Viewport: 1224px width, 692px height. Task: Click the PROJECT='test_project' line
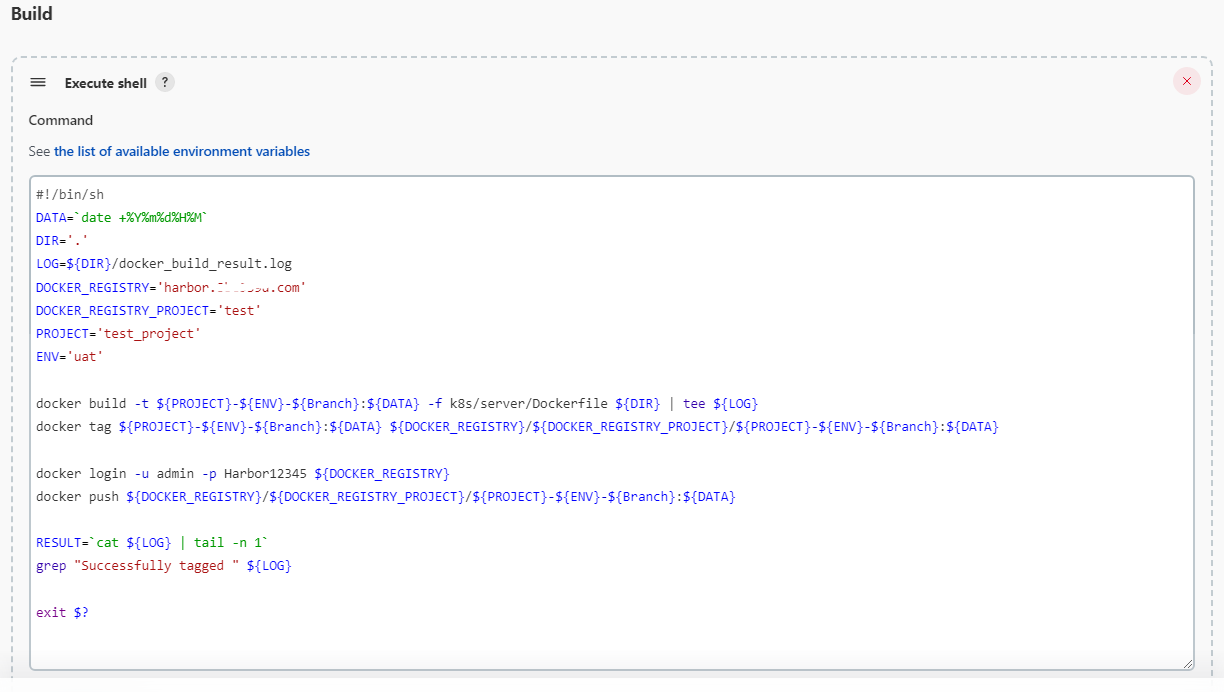point(118,334)
